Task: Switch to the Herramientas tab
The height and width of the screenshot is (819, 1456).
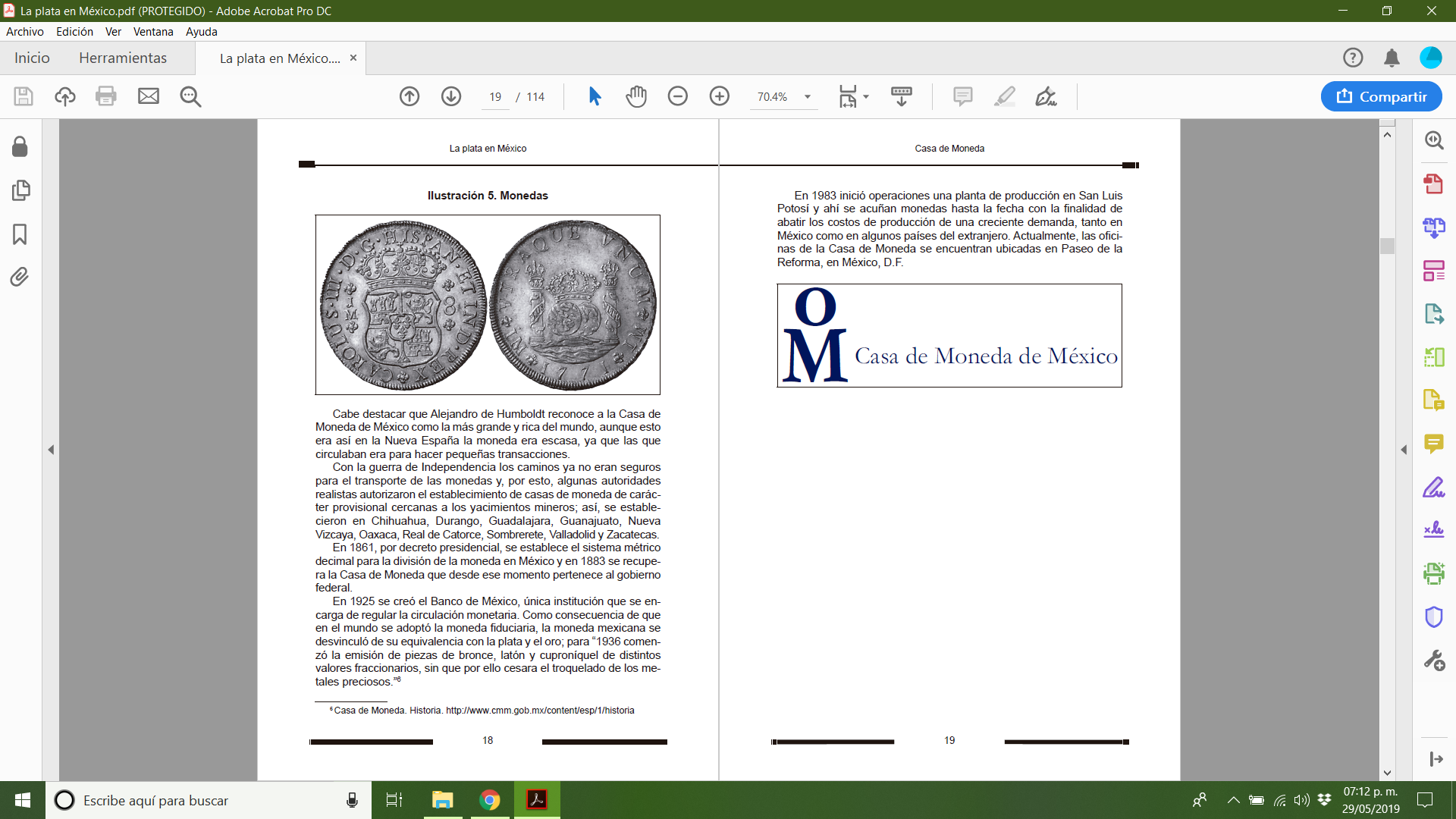Action: pos(123,58)
